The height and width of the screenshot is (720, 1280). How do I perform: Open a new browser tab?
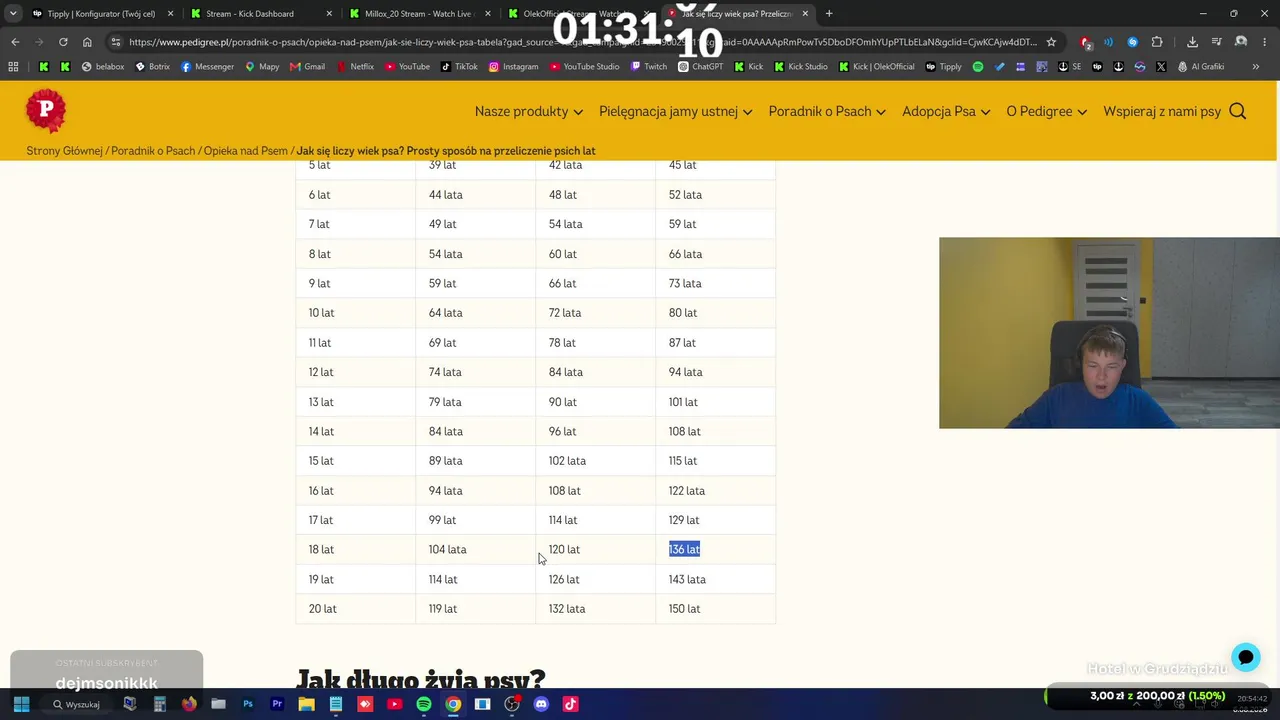829,14
